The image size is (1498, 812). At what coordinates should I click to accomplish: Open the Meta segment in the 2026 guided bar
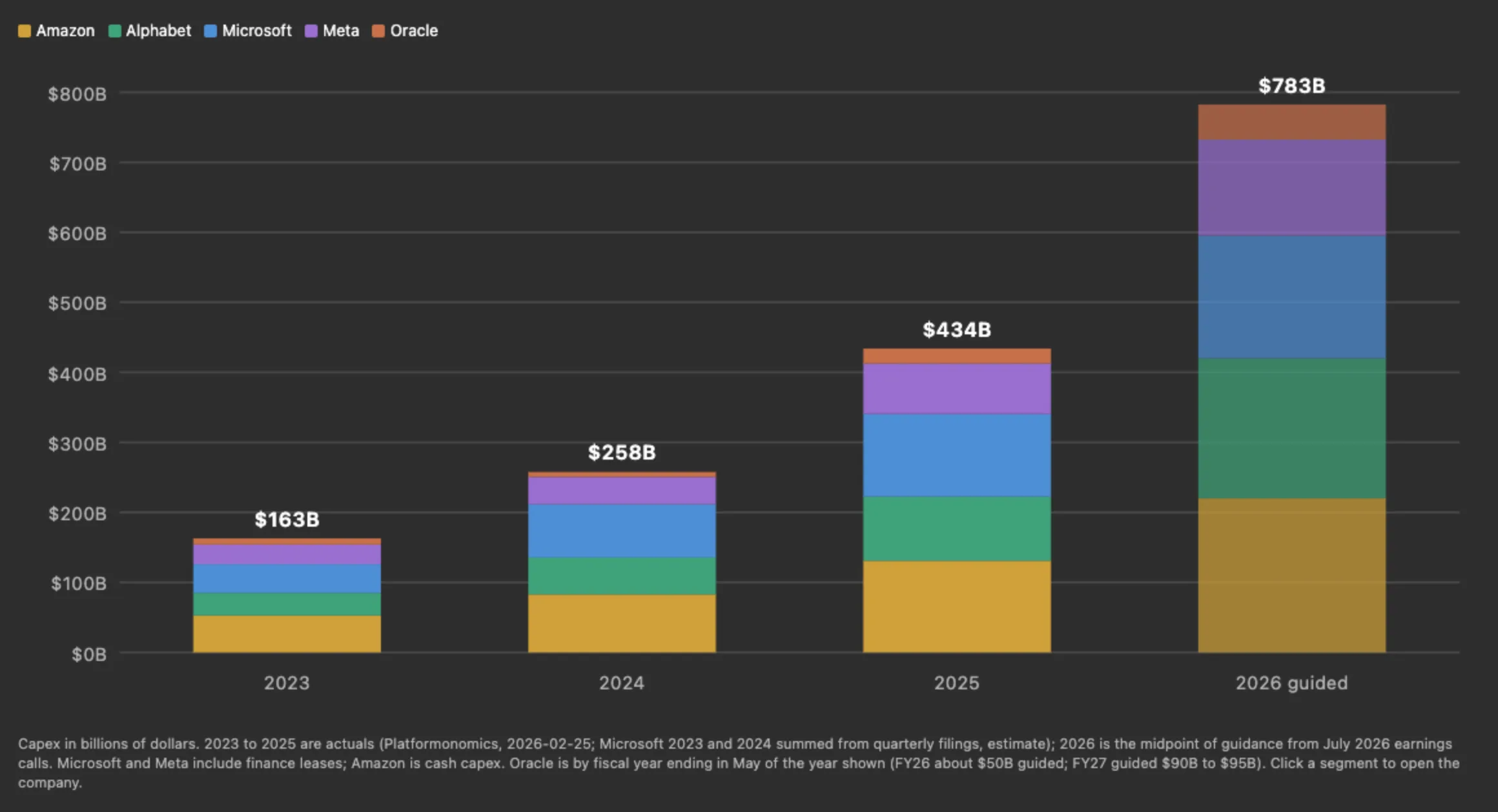(1292, 188)
